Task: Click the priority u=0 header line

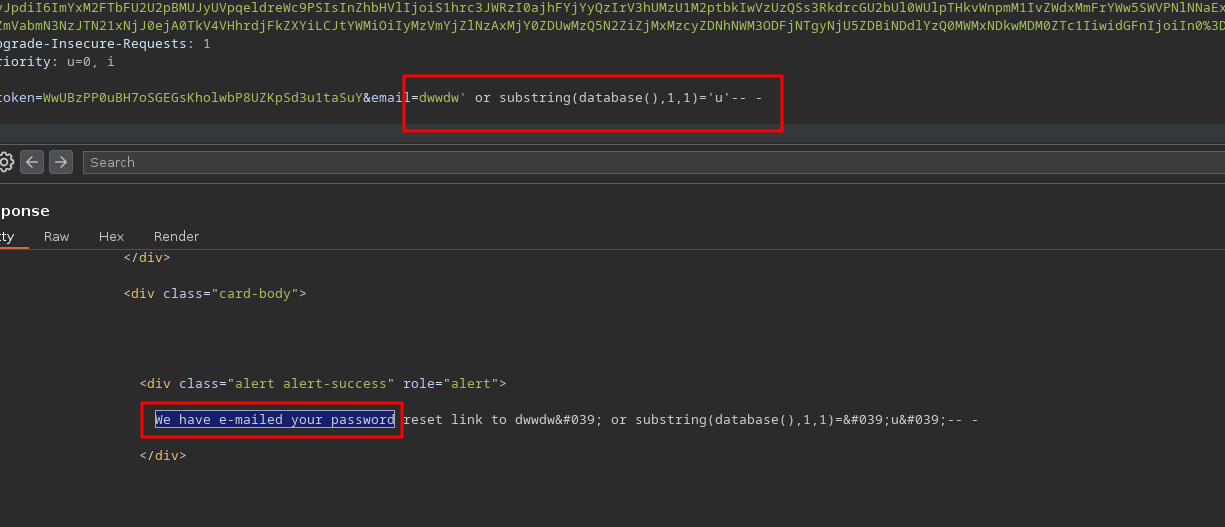Action: [57, 62]
